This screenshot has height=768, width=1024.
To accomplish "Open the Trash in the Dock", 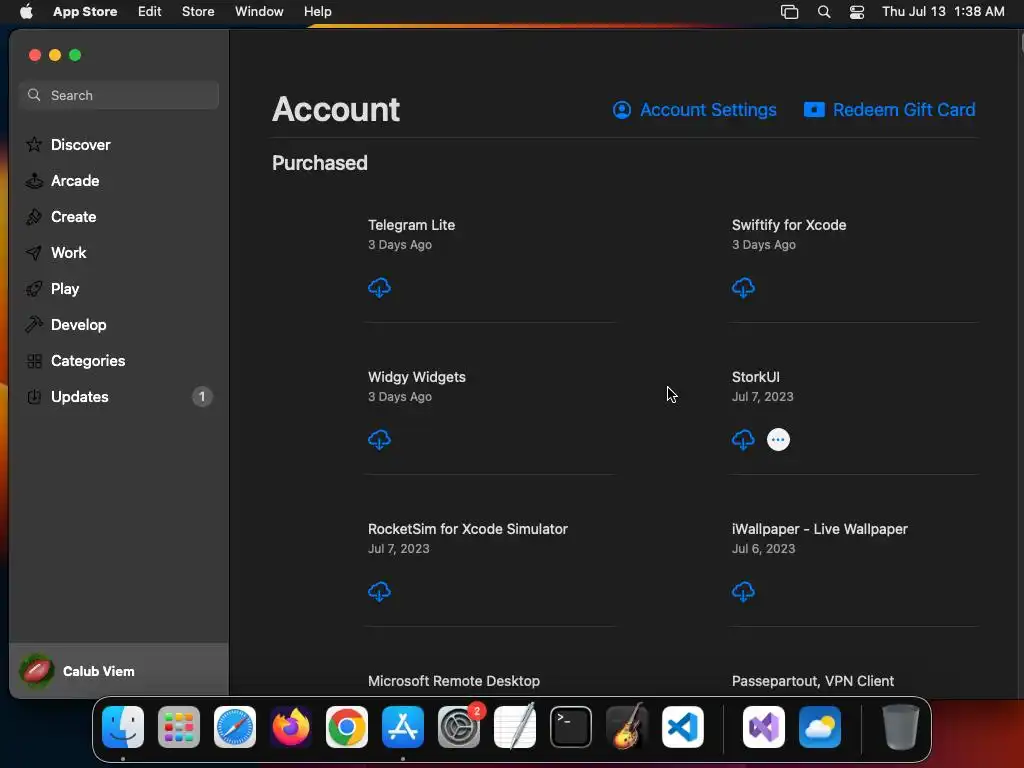I will click(x=901, y=727).
